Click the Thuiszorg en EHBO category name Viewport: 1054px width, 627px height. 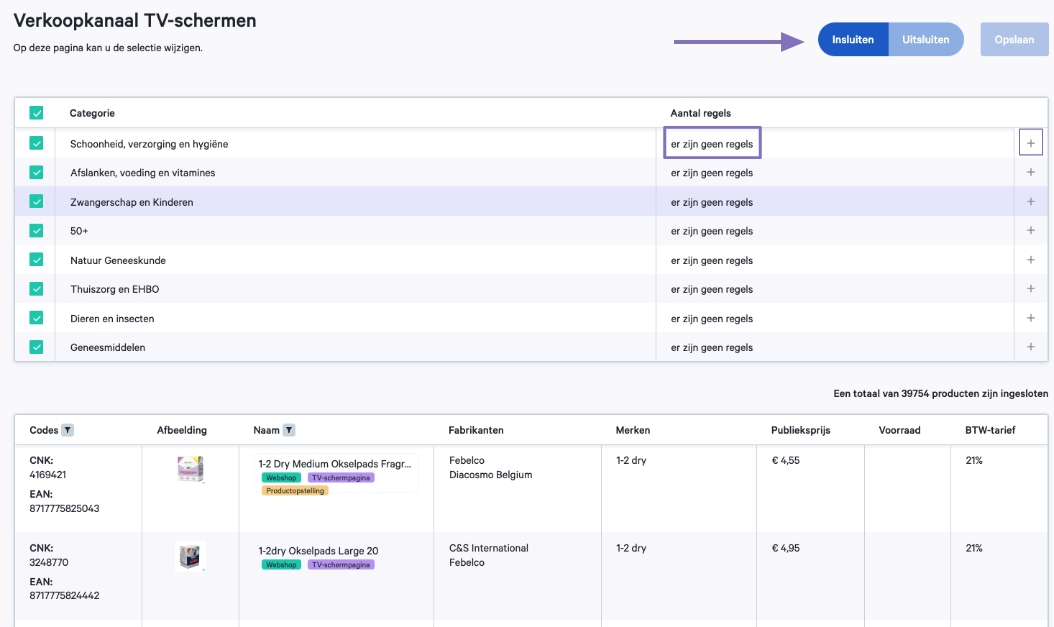coord(115,289)
